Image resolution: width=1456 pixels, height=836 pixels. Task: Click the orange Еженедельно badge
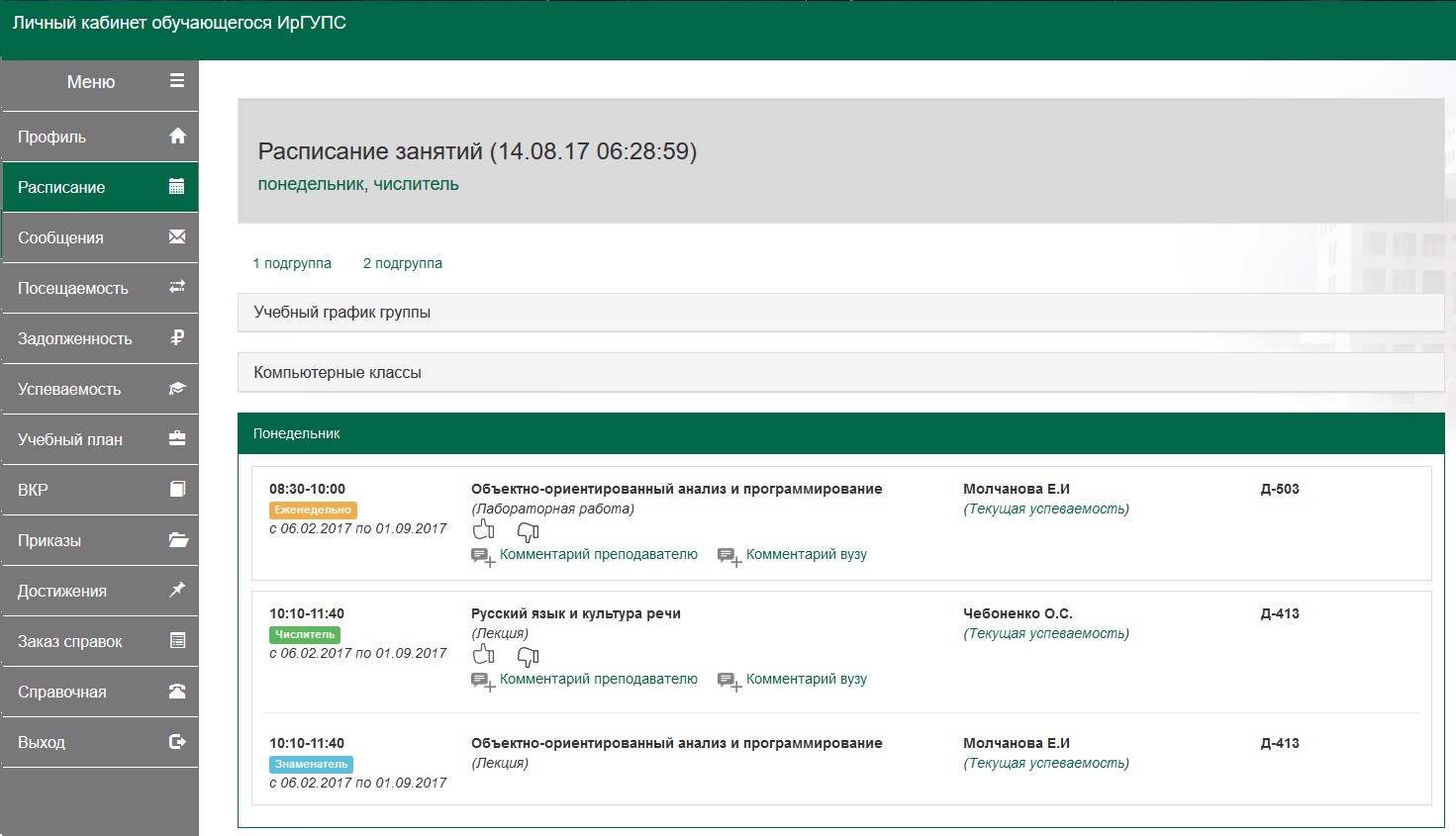(313, 511)
